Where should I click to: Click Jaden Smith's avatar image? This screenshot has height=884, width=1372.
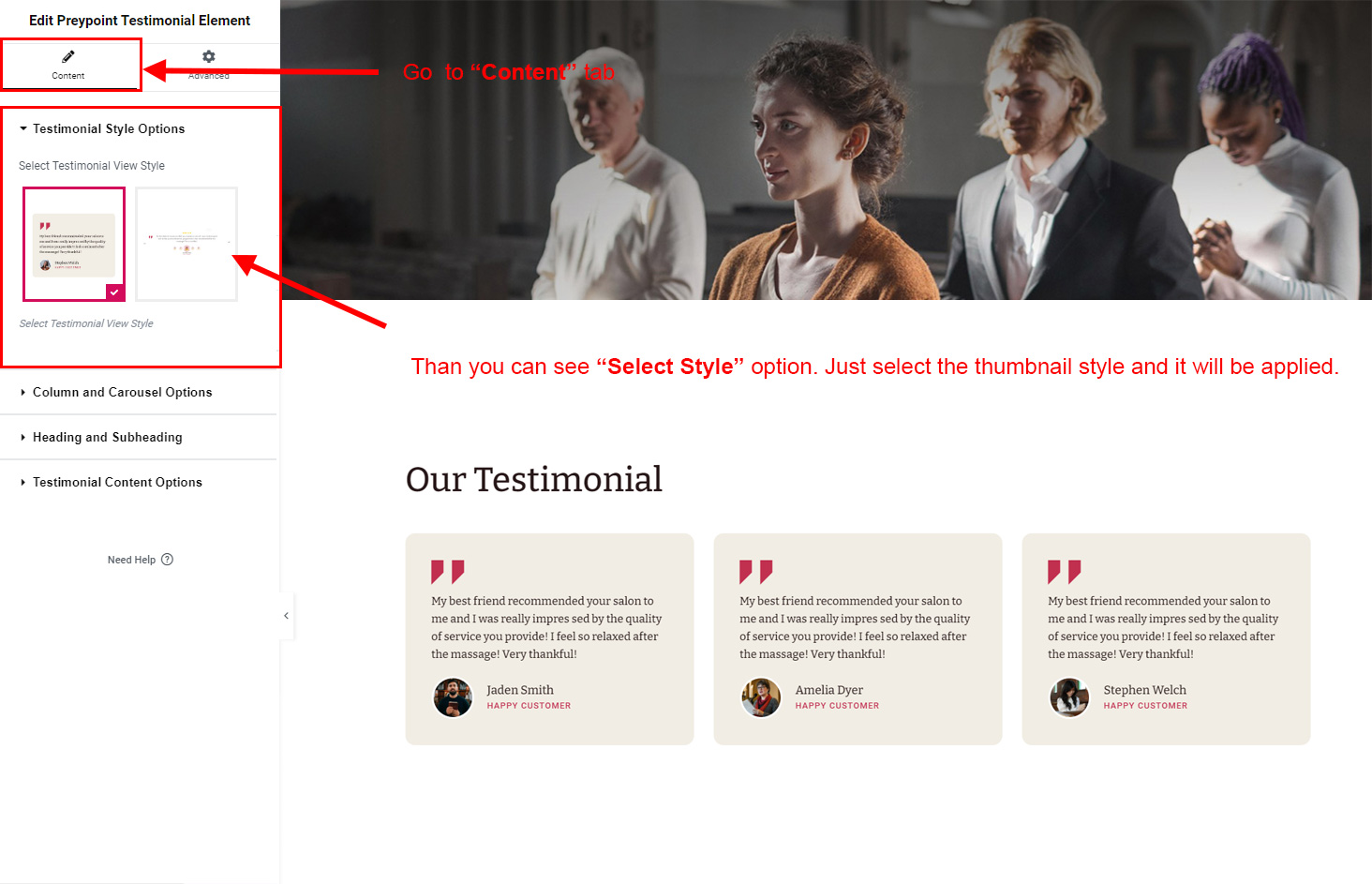coord(453,697)
